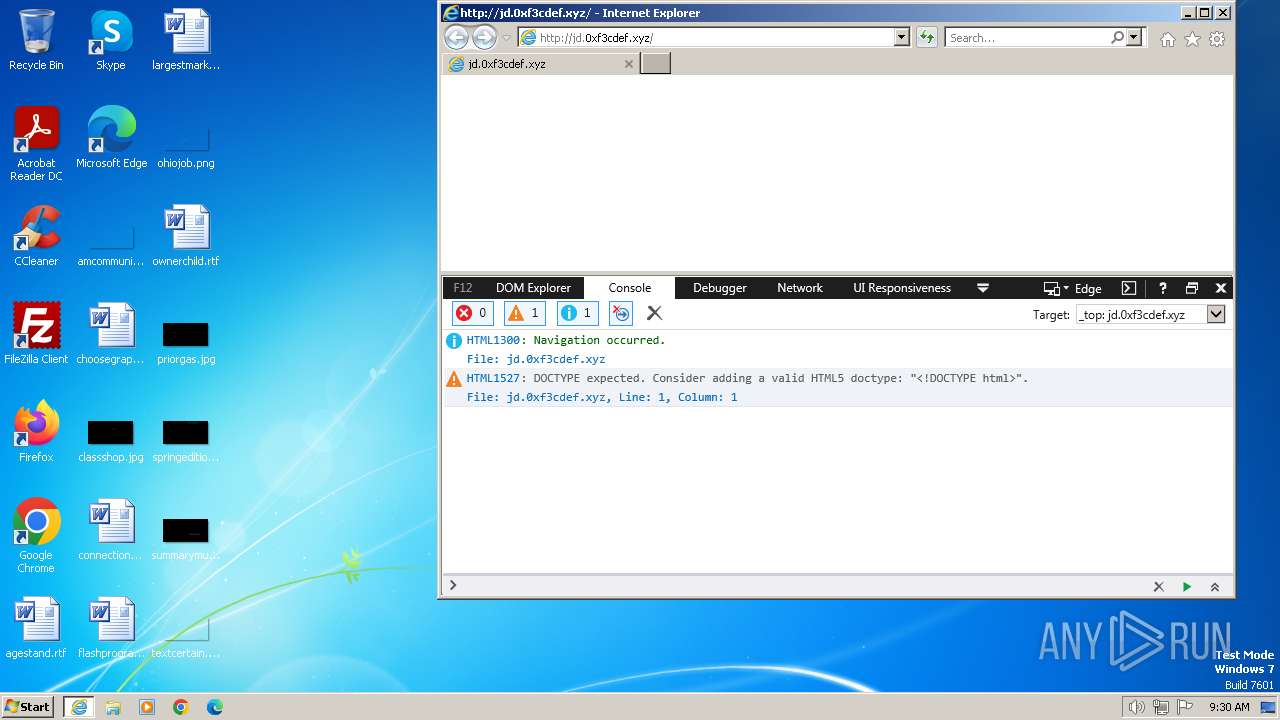1280x720 pixels.
Task: Click the volume speaker tray icon
Action: pyautogui.click(x=1136, y=707)
